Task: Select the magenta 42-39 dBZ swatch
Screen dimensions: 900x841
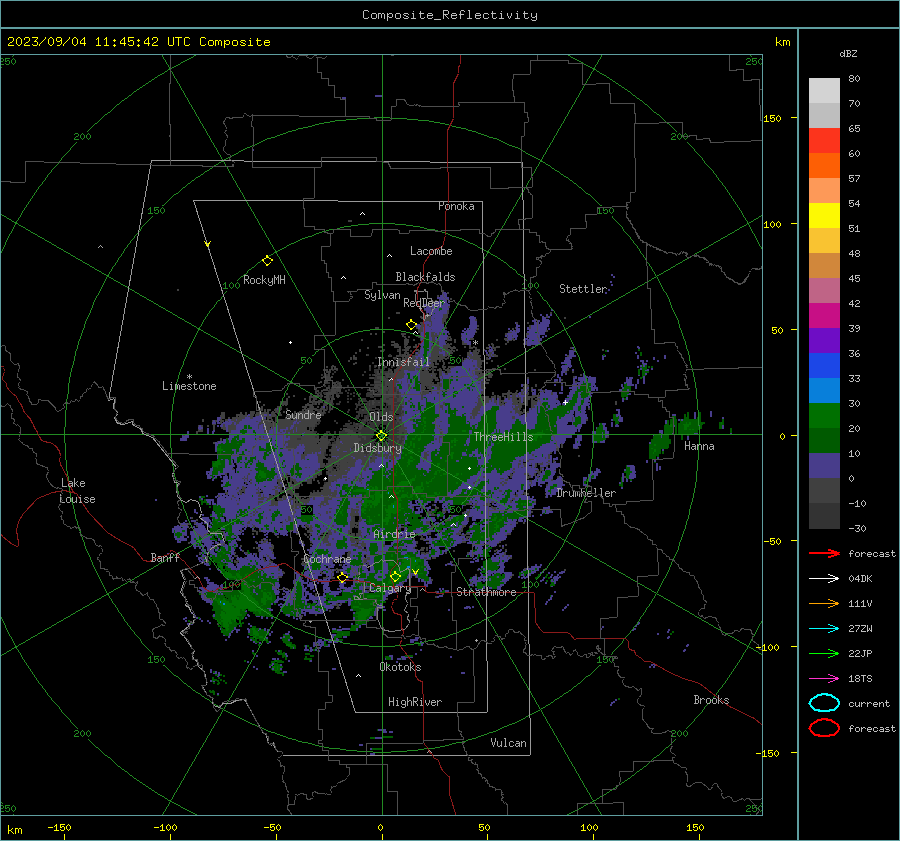Action: click(x=824, y=316)
